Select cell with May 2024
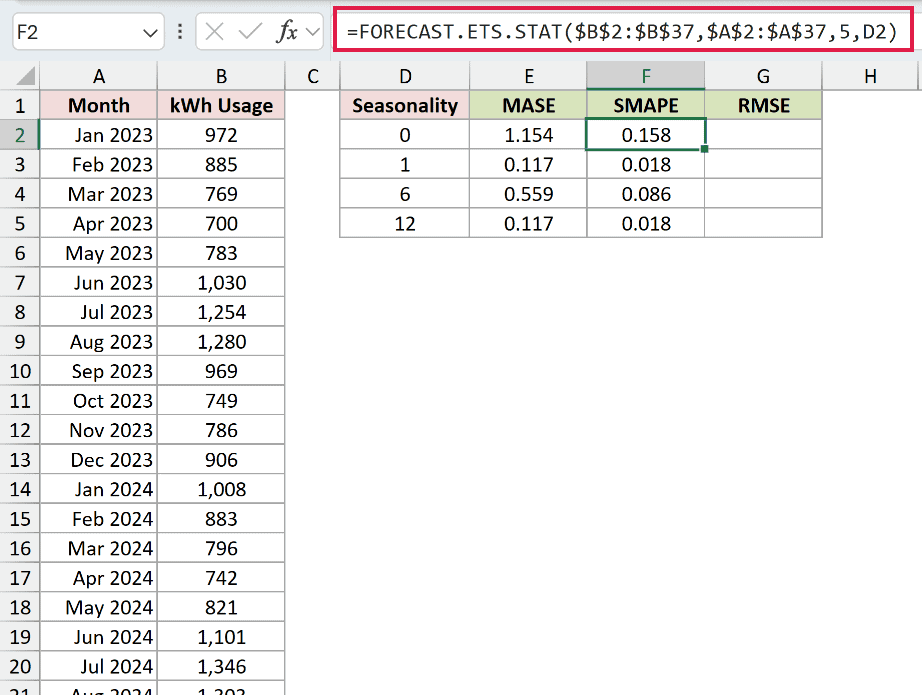 99,607
